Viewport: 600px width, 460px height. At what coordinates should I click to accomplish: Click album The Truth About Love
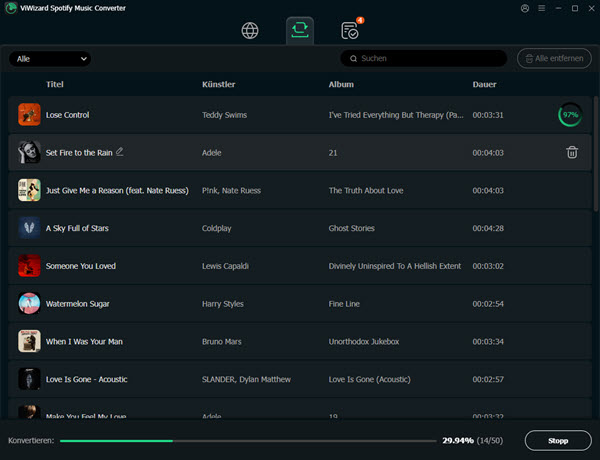coord(366,191)
